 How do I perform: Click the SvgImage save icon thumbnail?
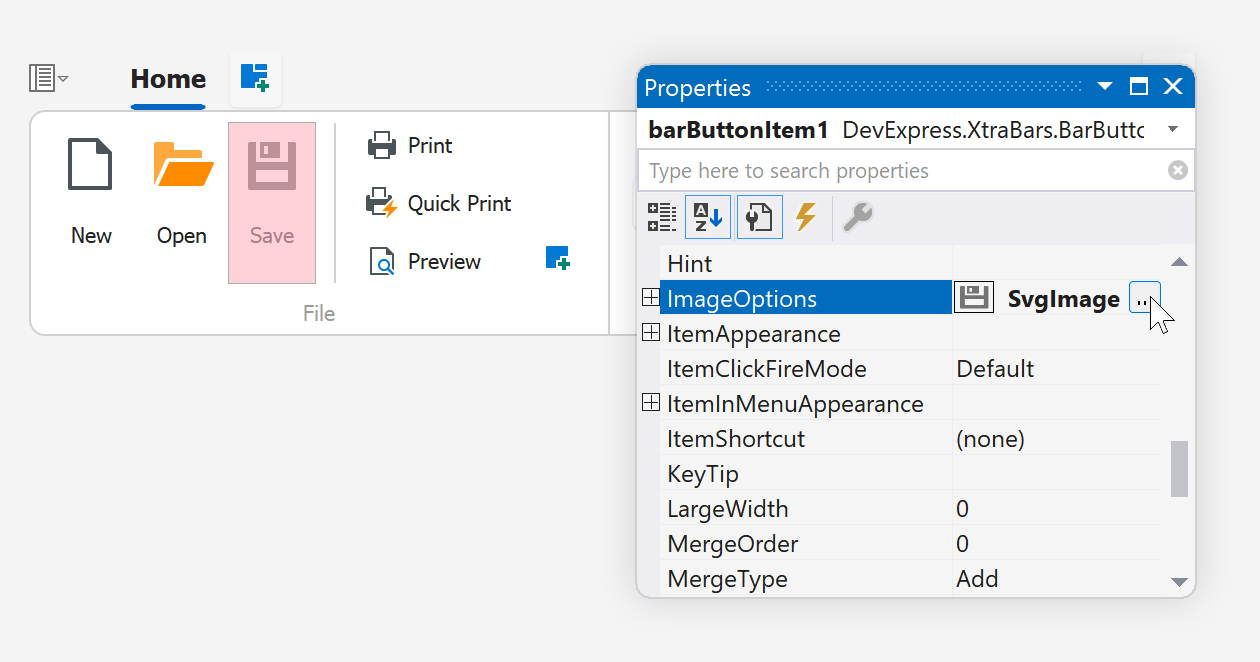pyautogui.click(x=974, y=298)
